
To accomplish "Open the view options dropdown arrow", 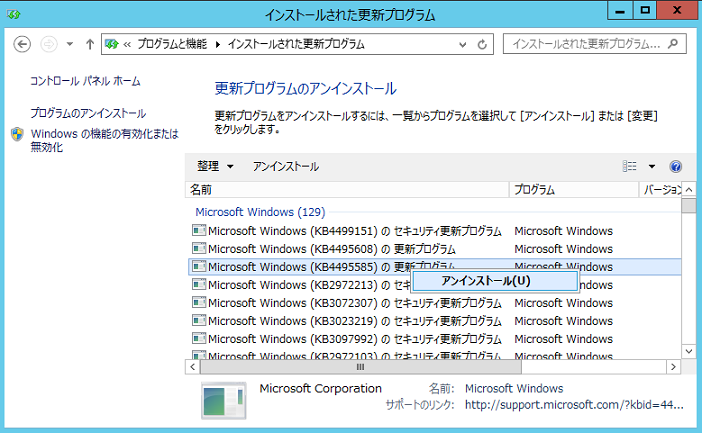I will pos(652,167).
